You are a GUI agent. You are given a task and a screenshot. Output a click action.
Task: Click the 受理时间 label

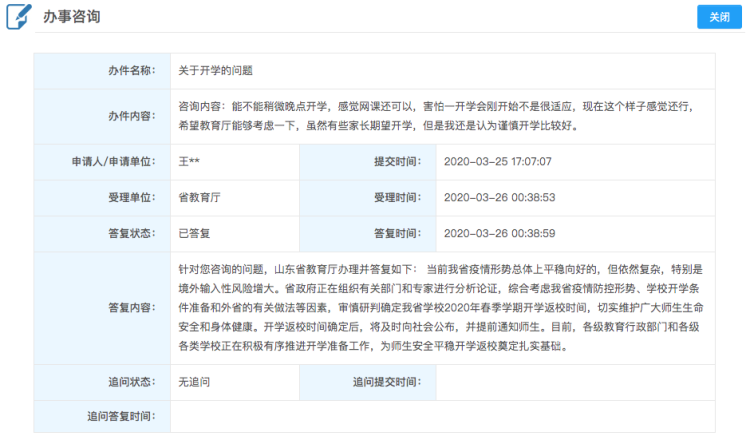coord(397,198)
